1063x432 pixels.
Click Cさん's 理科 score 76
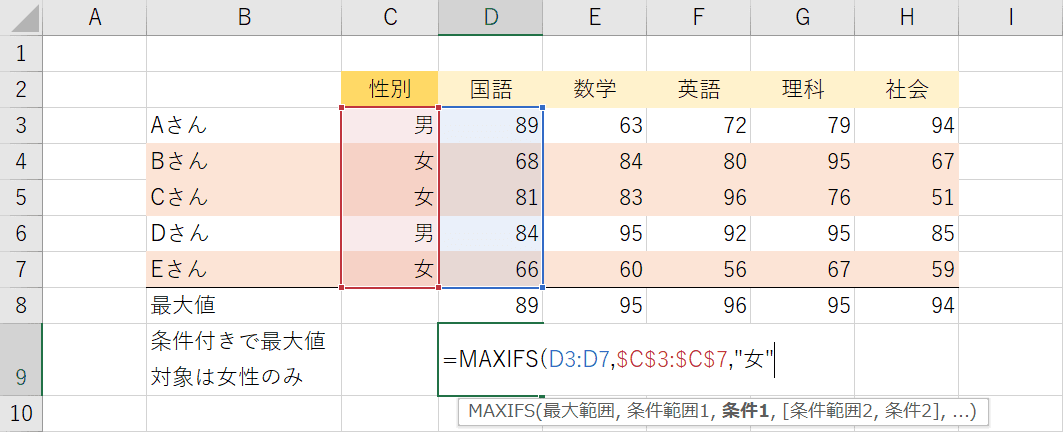[x=802, y=197]
